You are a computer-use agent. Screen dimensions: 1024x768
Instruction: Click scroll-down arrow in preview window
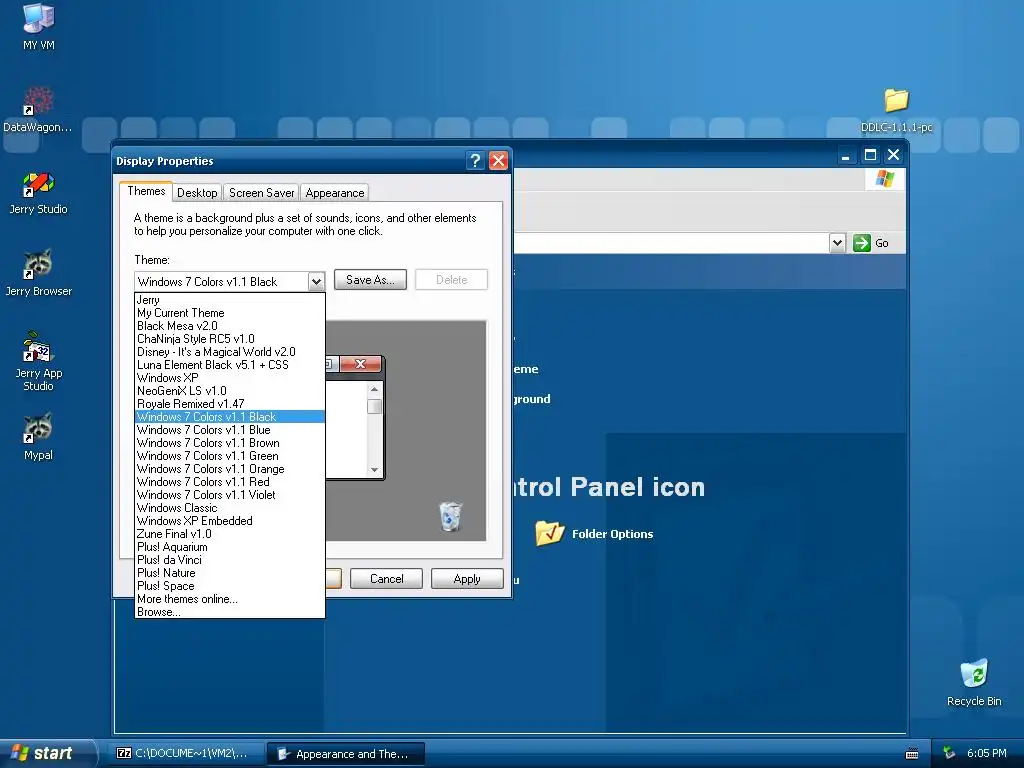pos(374,470)
